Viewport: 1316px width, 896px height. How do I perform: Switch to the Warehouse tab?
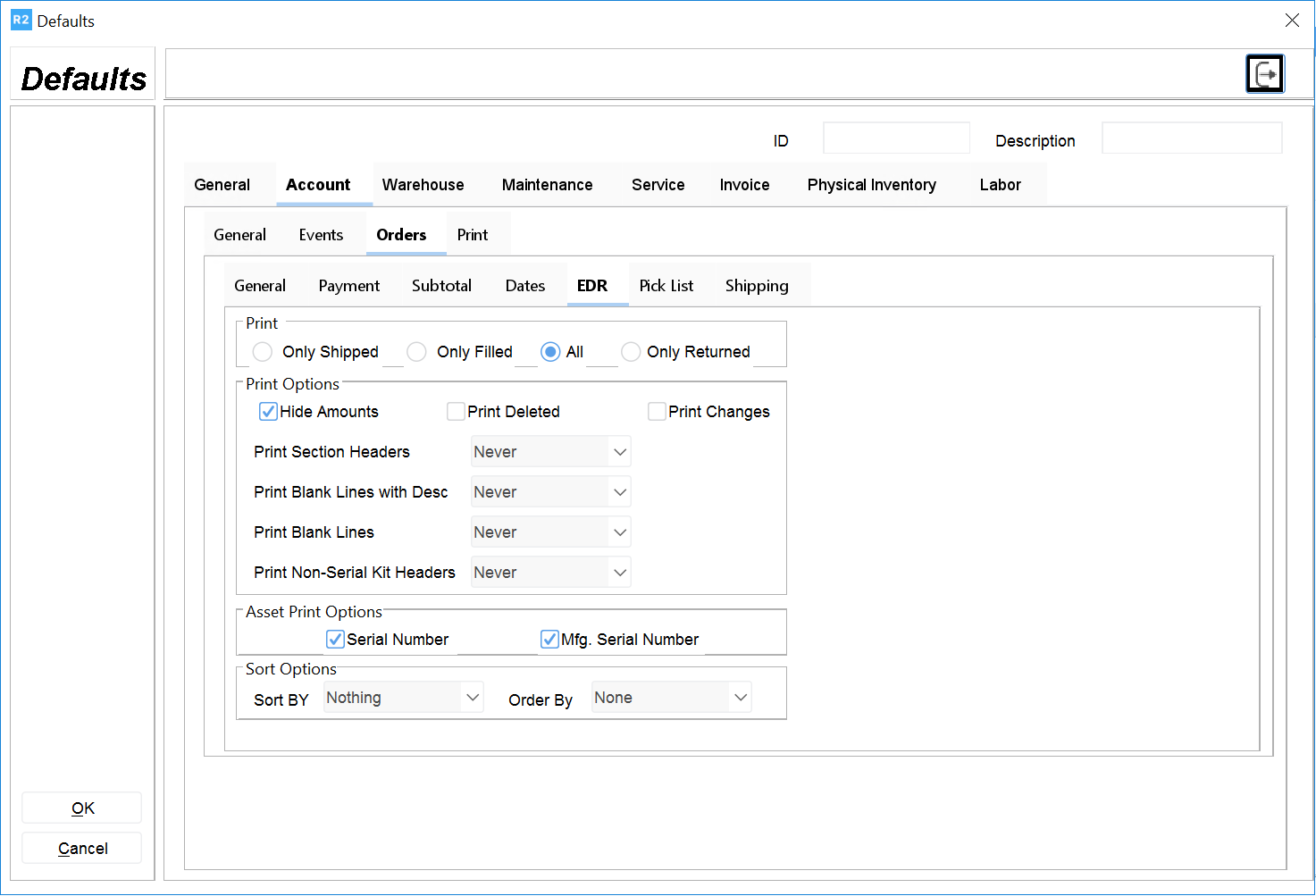pyautogui.click(x=423, y=185)
